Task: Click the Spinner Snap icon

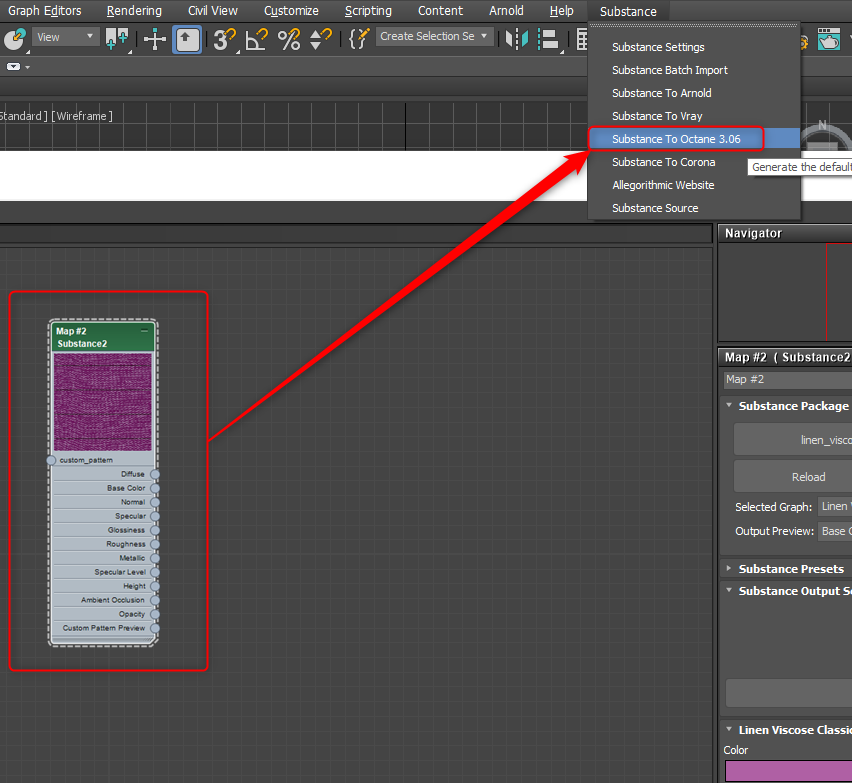Action: (x=320, y=39)
